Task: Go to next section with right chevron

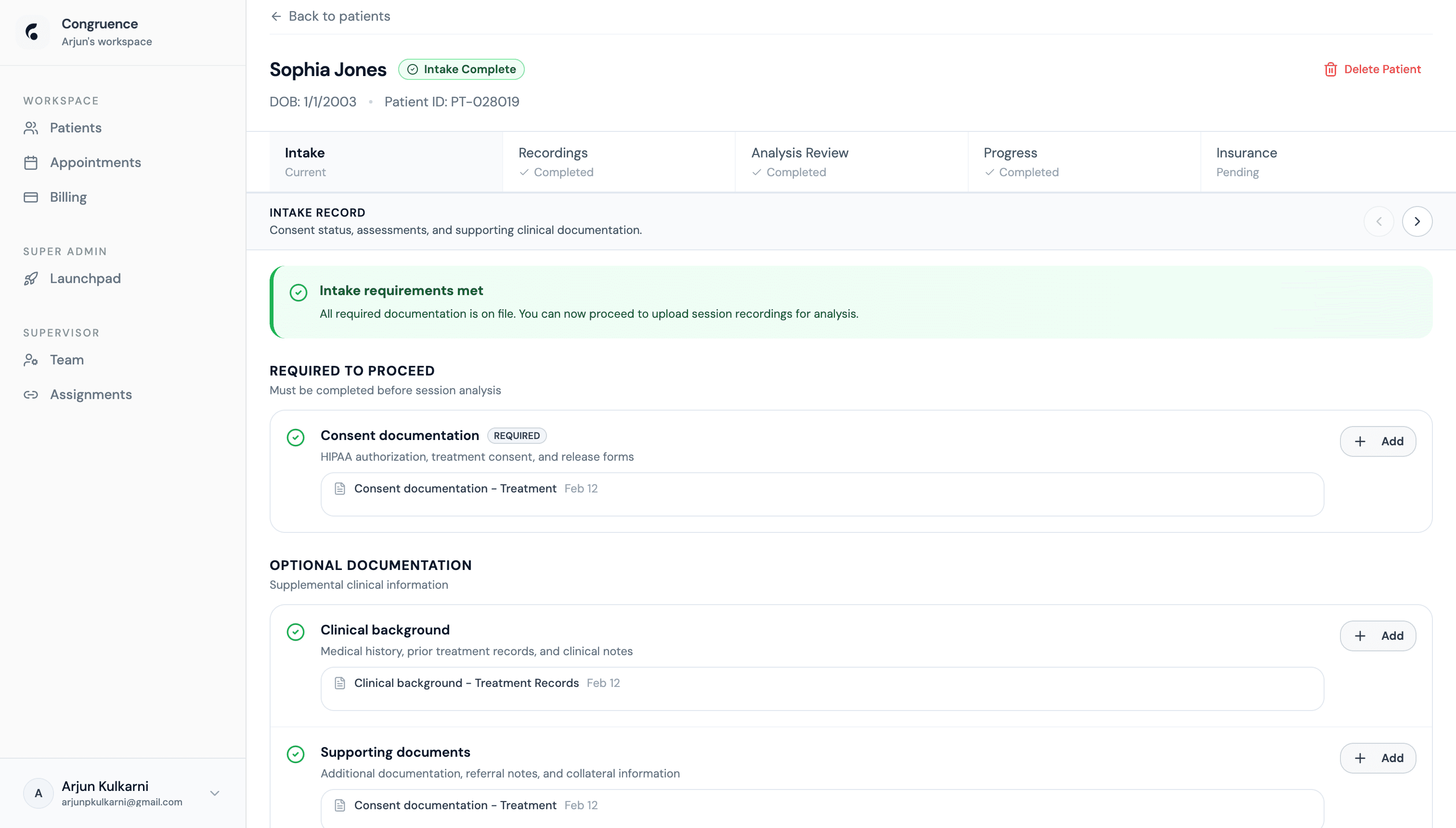Action: pyautogui.click(x=1417, y=222)
